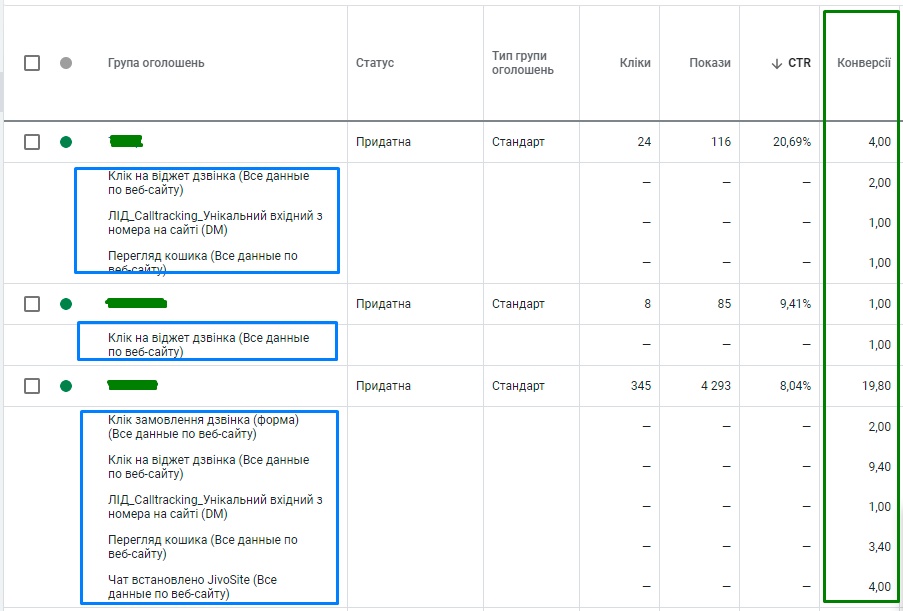Click green status dot for 345-click ad group
This screenshot has width=903, height=611.
pyautogui.click(x=66, y=386)
